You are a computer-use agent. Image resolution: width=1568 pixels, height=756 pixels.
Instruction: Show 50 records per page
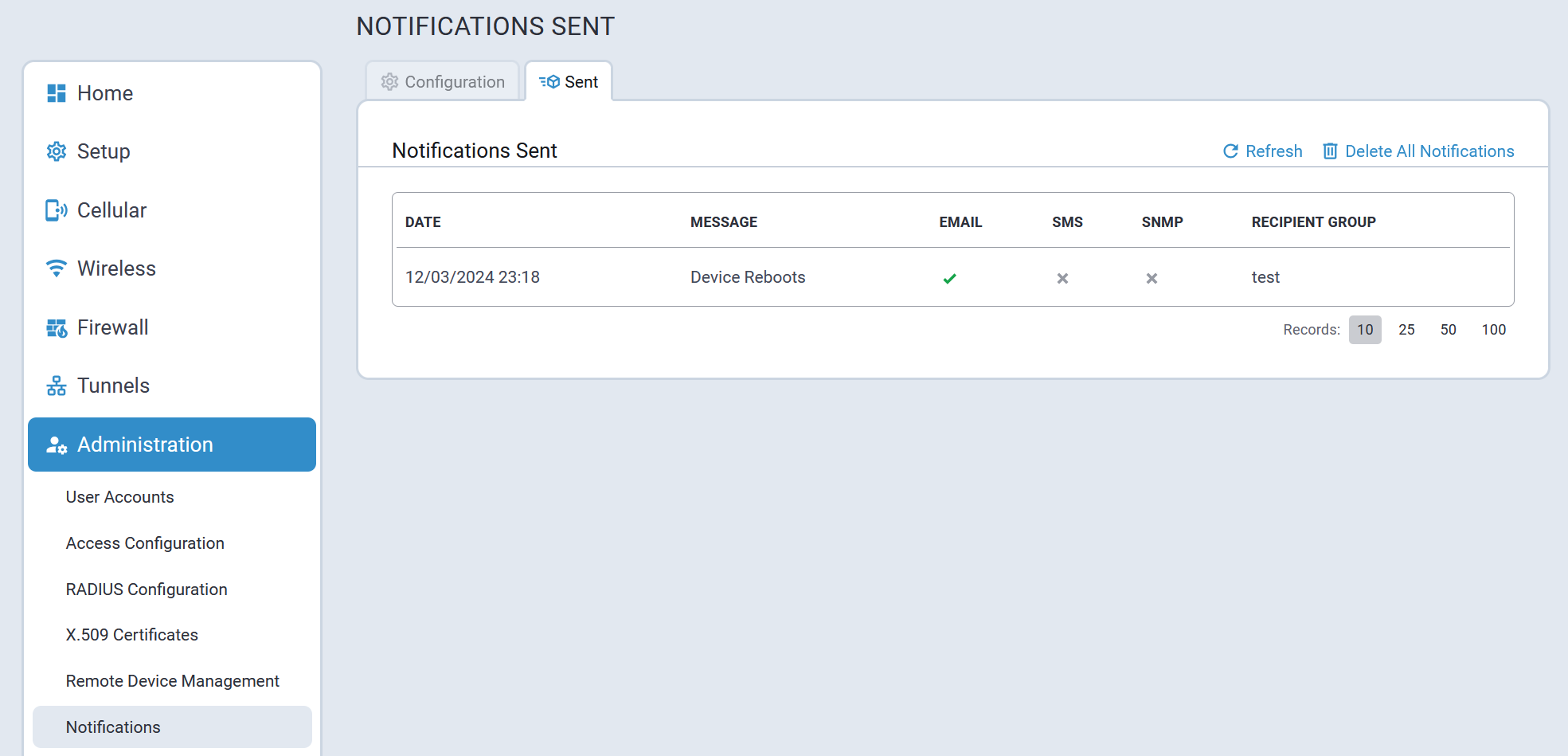(1448, 330)
